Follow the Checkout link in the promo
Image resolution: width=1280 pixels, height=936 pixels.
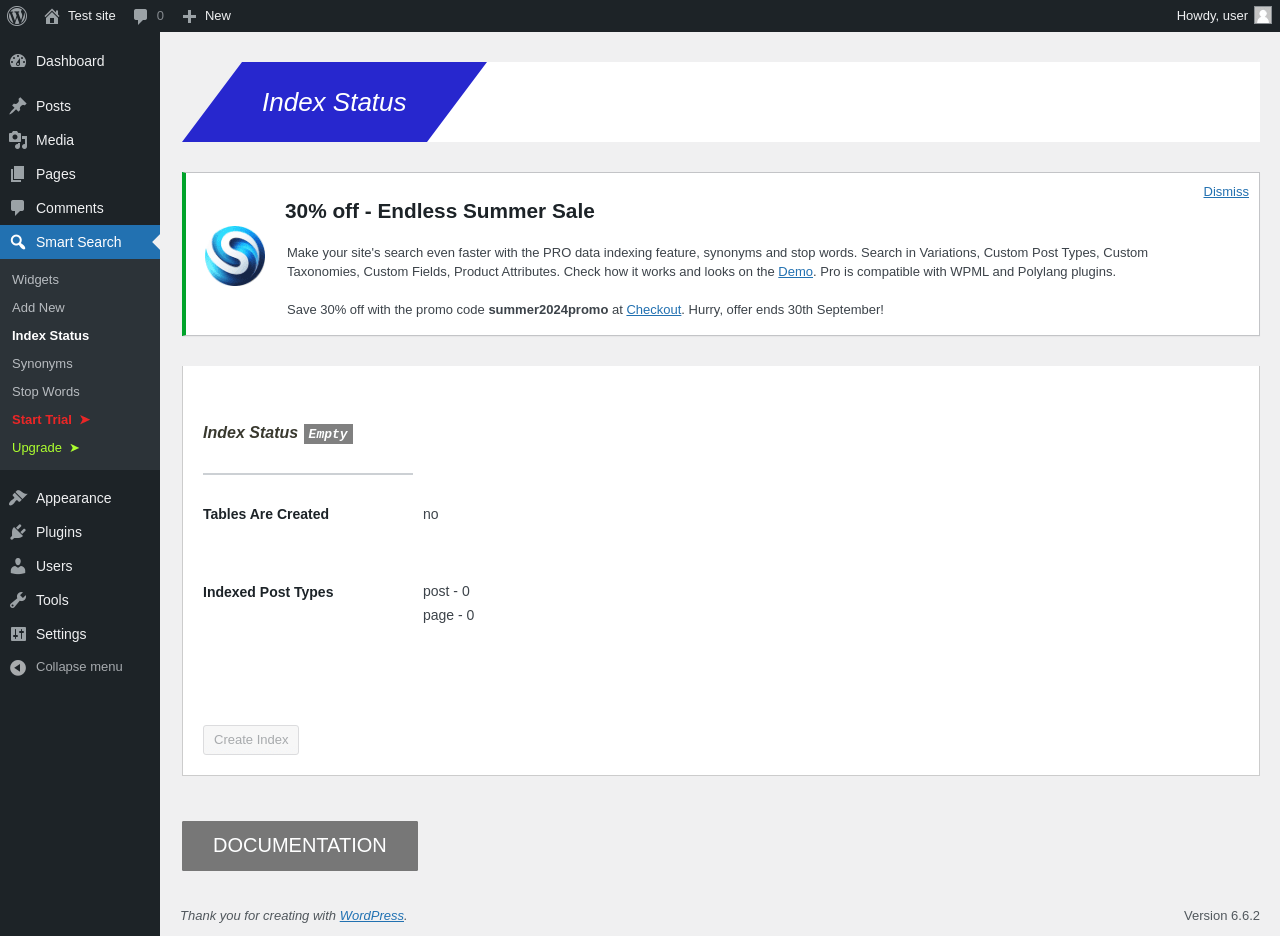(654, 310)
